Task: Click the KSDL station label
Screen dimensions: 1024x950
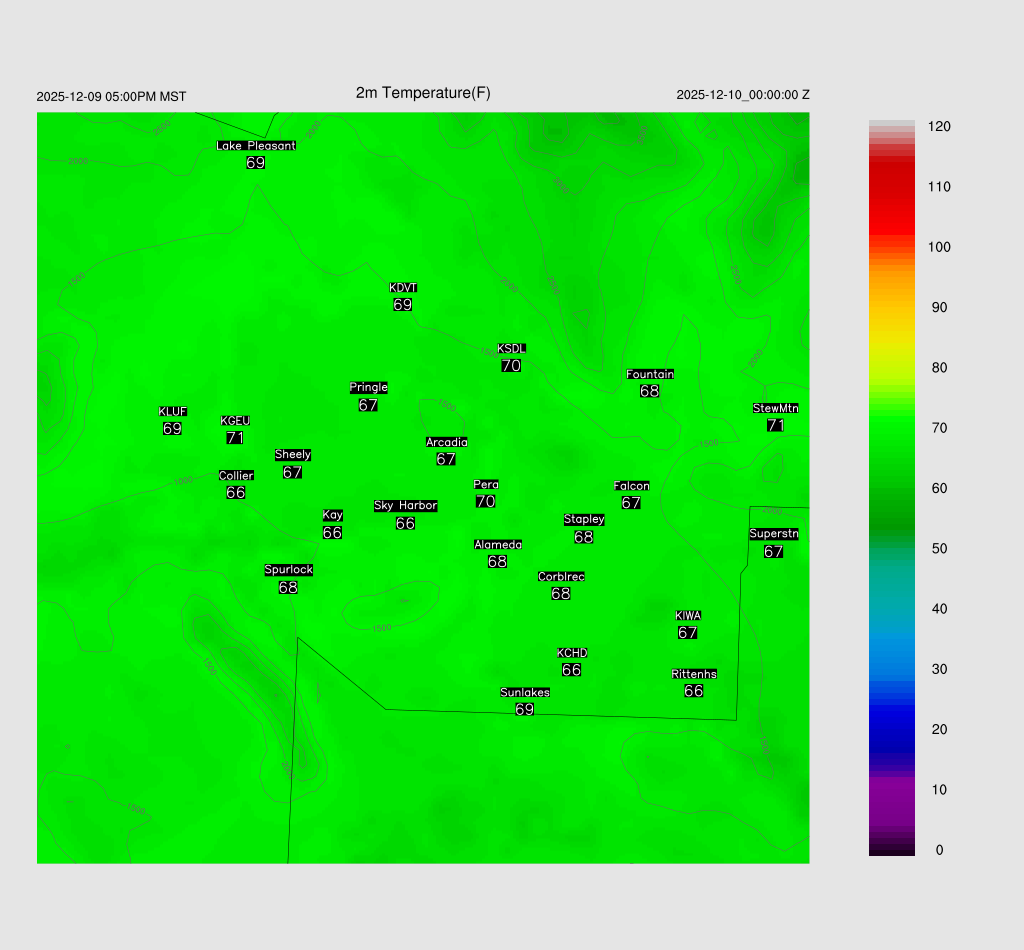Action: [511, 349]
